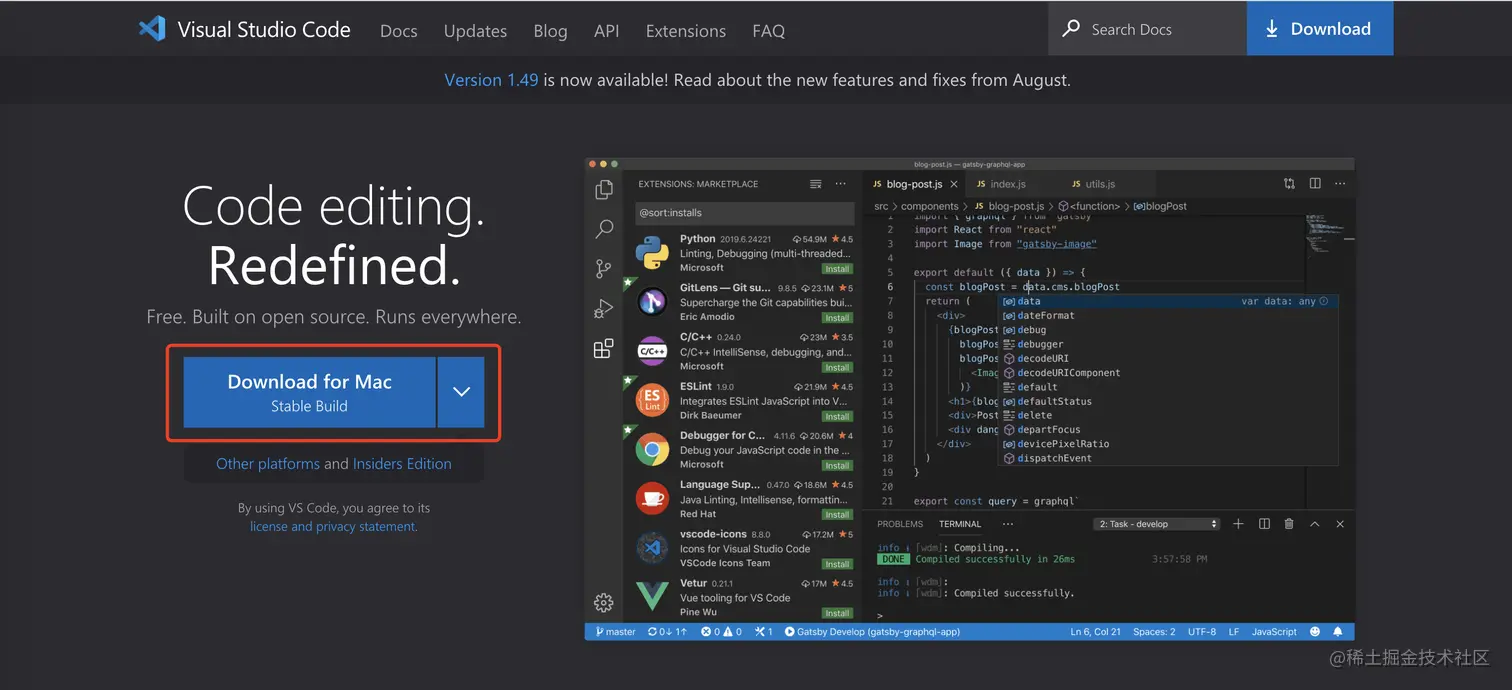This screenshot has height=690, width=1512.
Task: Click the ESLint extension logo
Action: coord(652,402)
